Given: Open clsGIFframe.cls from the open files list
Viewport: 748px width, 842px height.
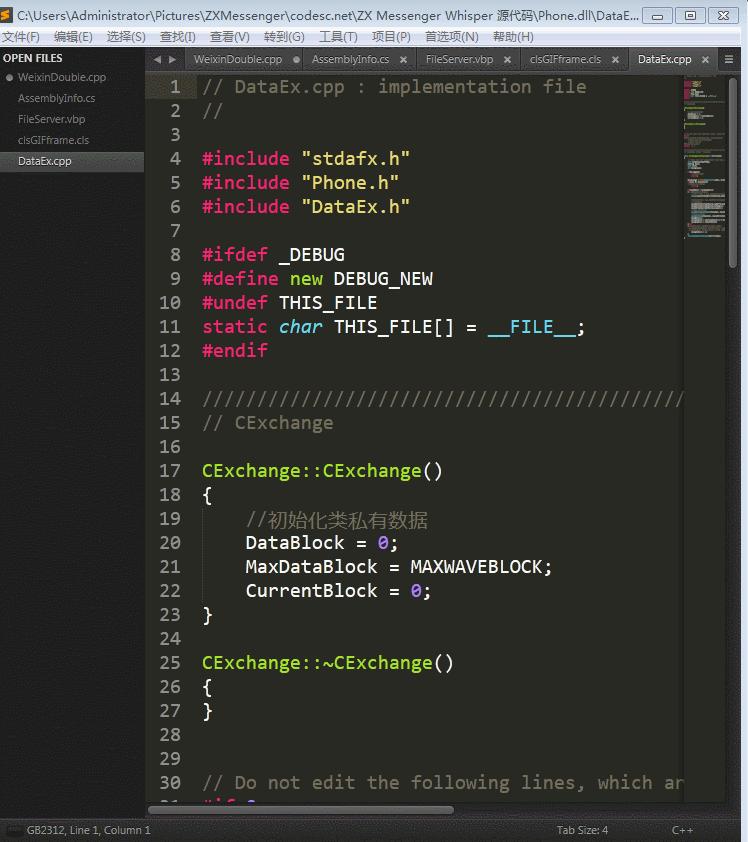Looking at the screenshot, I should pyautogui.click(x=53, y=140).
